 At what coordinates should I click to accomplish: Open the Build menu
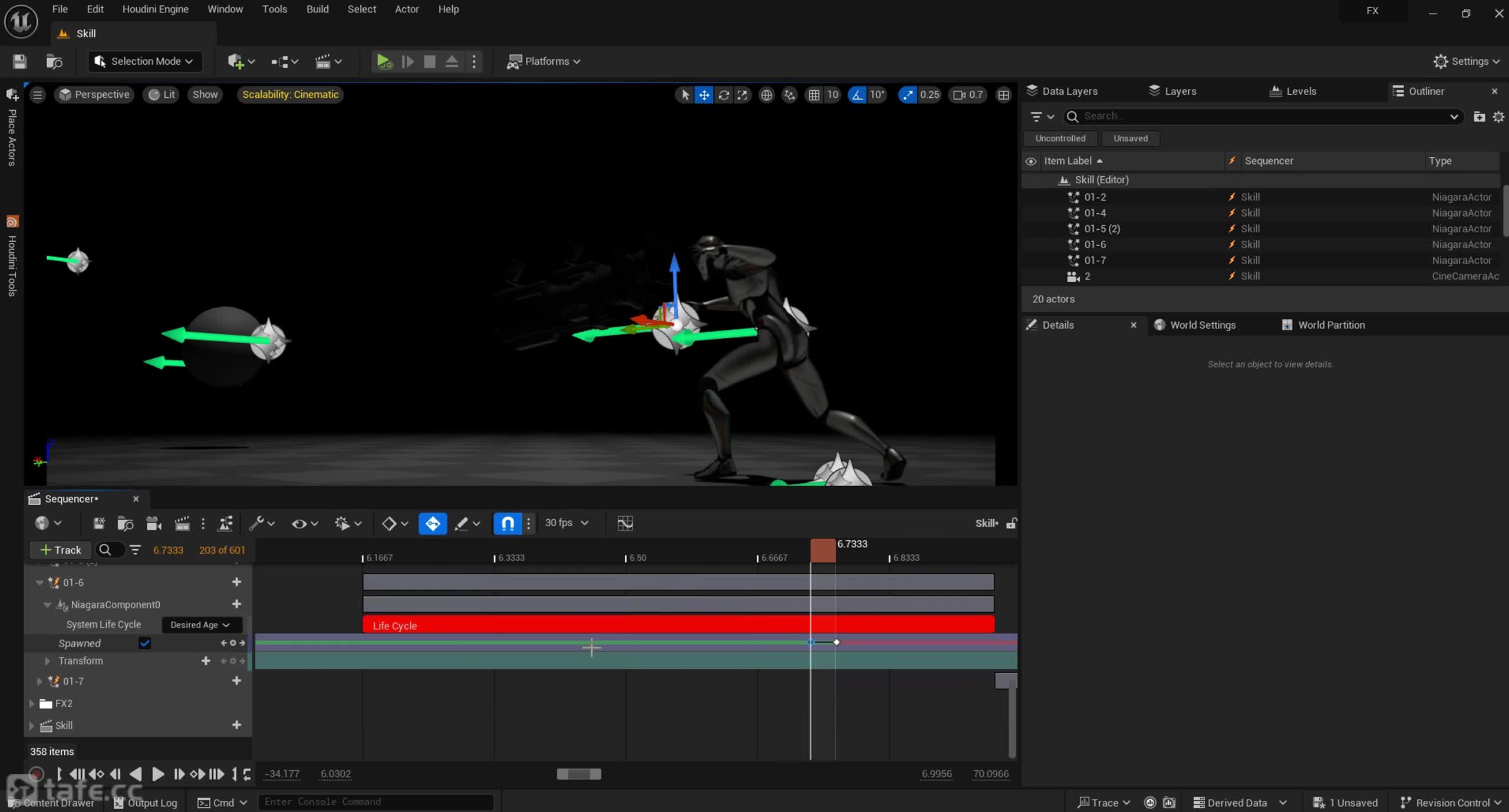(x=317, y=9)
